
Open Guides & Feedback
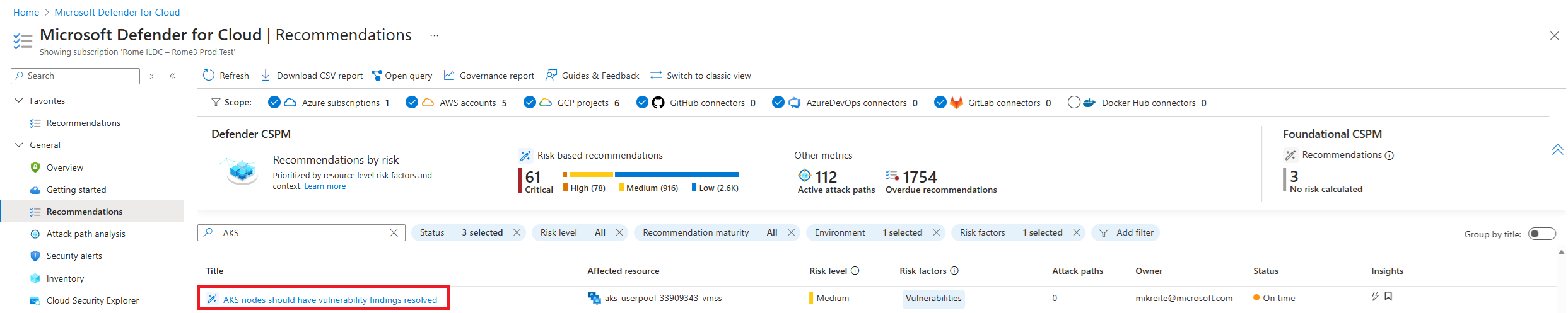[592, 76]
